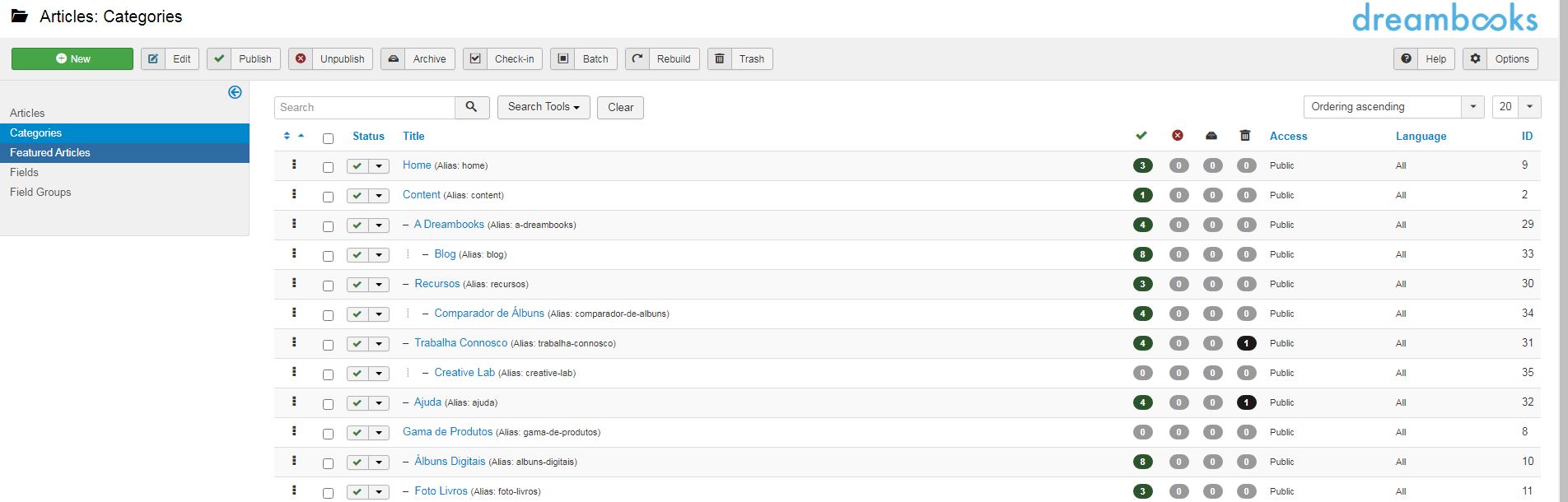The height and width of the screenshot is (502, 1568).
Task: Toggle published status icon for Blog
Action: pyautogui.click(x=357, y=255)
